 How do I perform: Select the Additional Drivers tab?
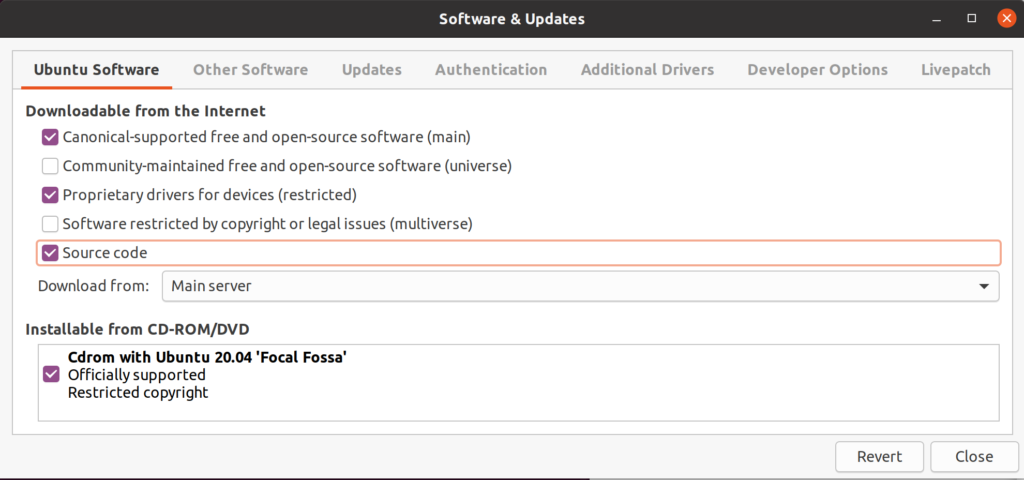click(647, 70)
